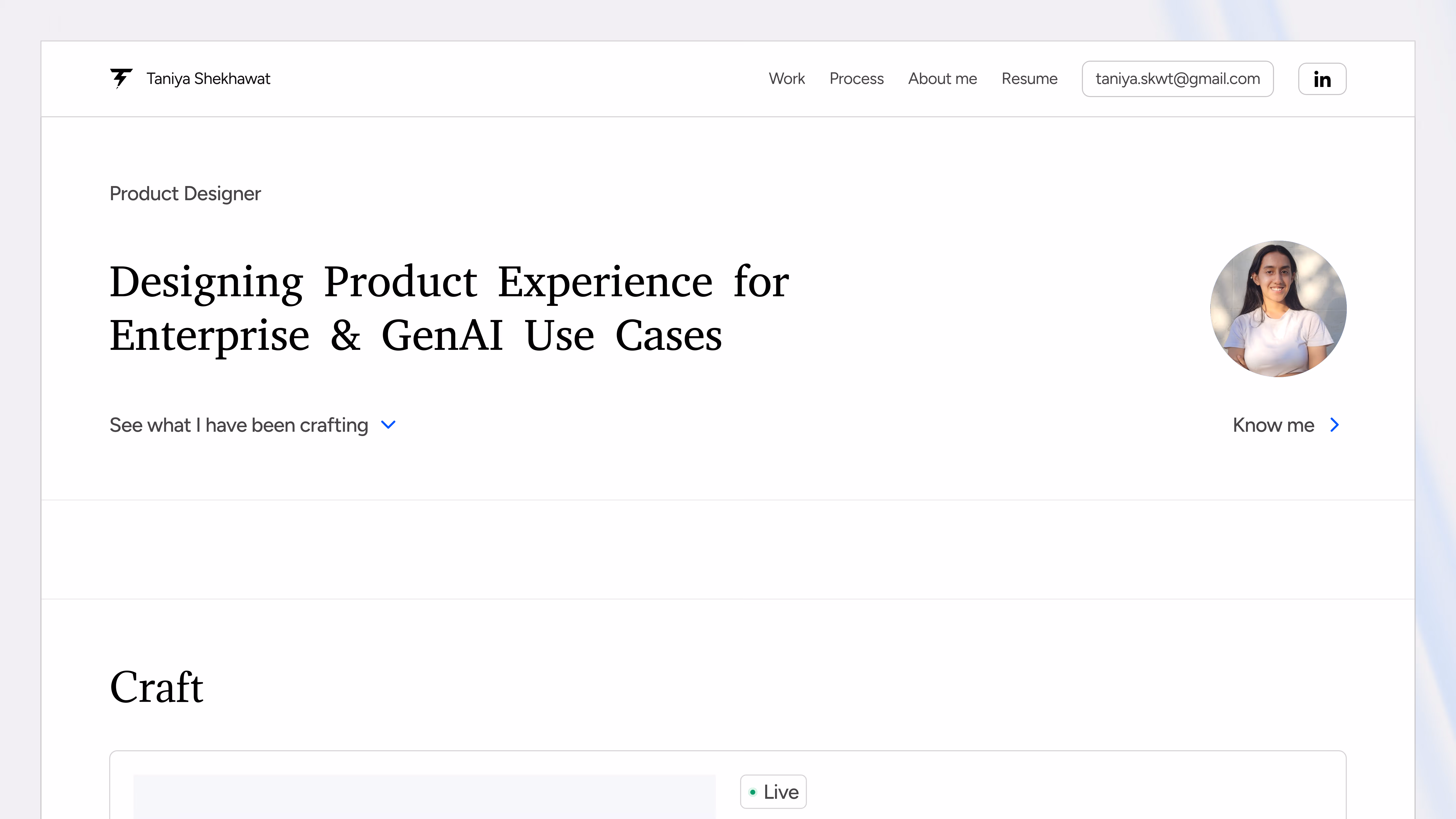This screenshot has height=819, width=1456.
Task: Click the circular profile photo
Action: click(1278, 309)
